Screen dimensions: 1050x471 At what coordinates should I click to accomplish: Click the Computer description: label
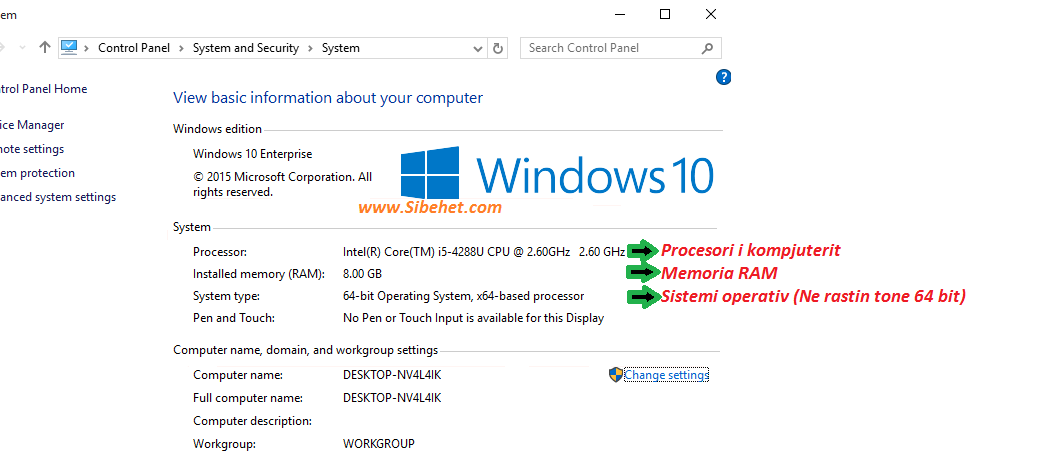pos(252,421)
